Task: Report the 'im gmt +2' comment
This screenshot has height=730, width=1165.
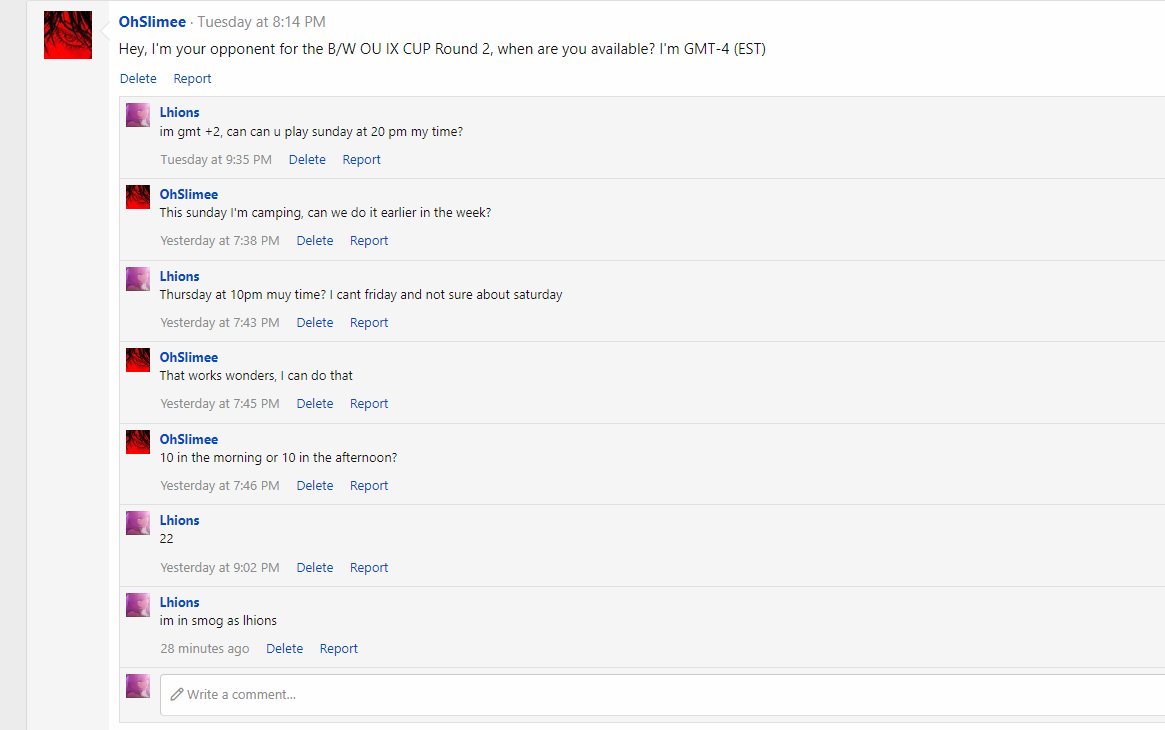Action: (x=361, y=160)
